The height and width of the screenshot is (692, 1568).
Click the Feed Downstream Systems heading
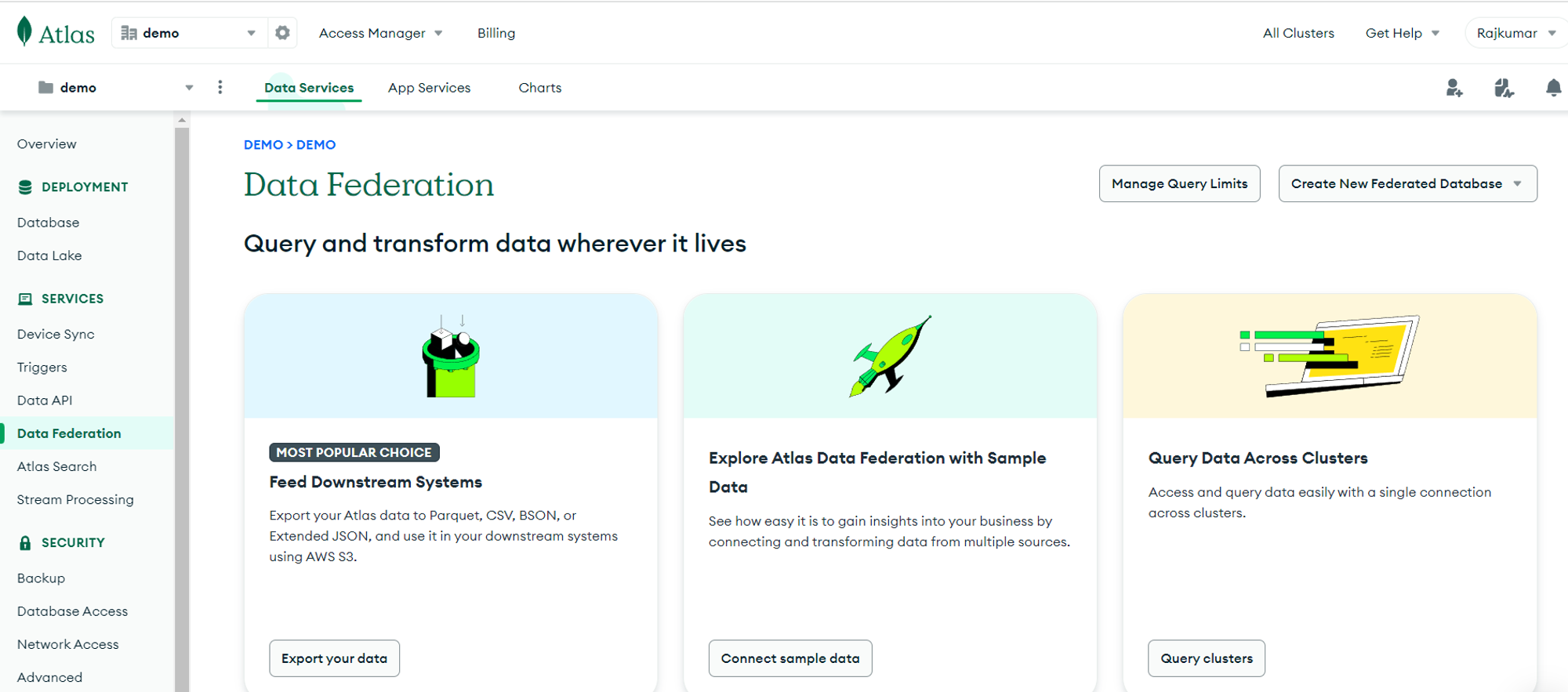(376, 482)
